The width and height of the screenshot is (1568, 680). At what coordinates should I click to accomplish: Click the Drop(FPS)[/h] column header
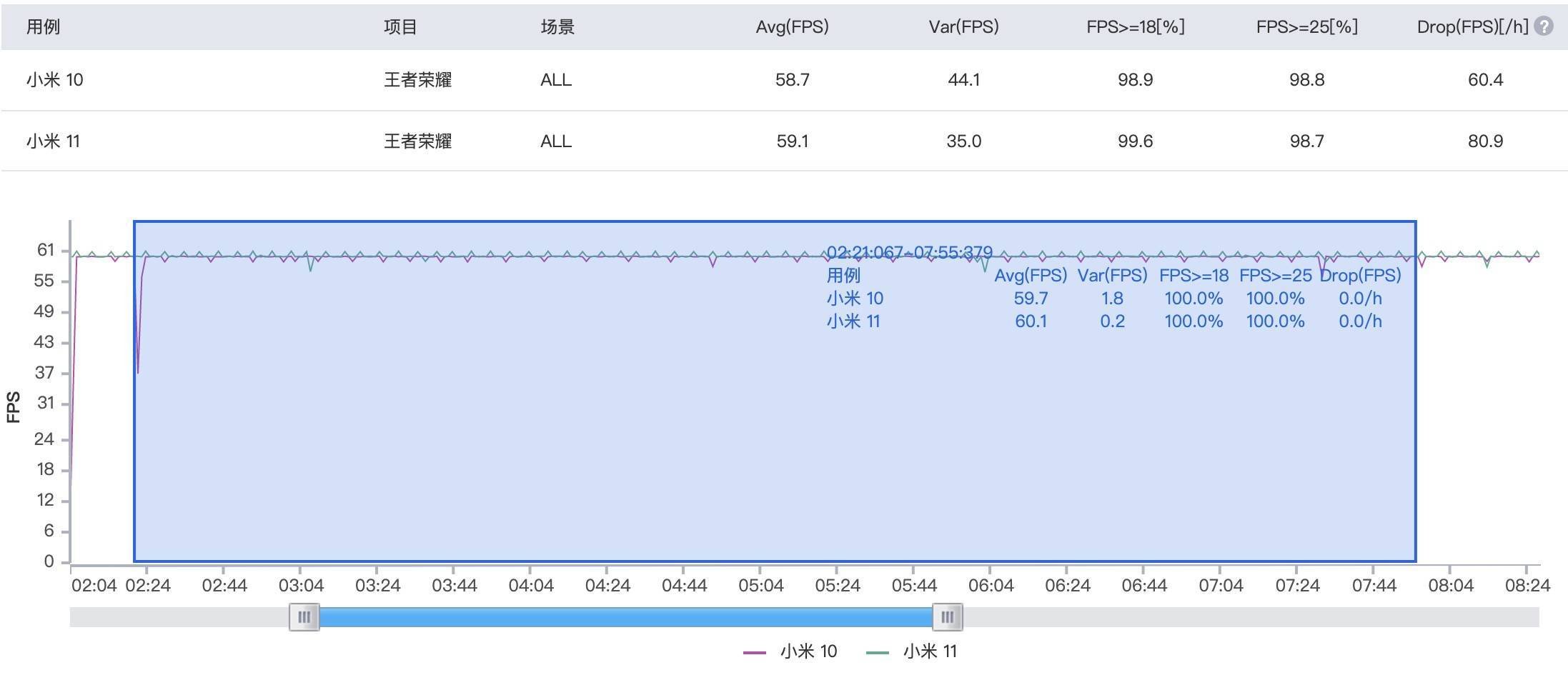(x=1472, y=26)
